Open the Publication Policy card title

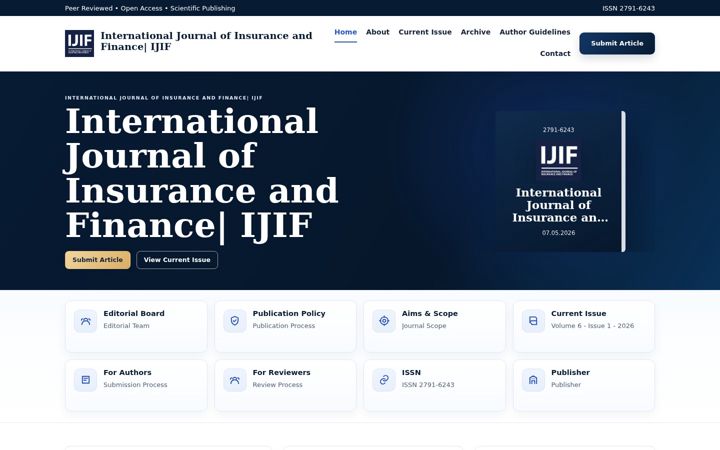(289, 314)
